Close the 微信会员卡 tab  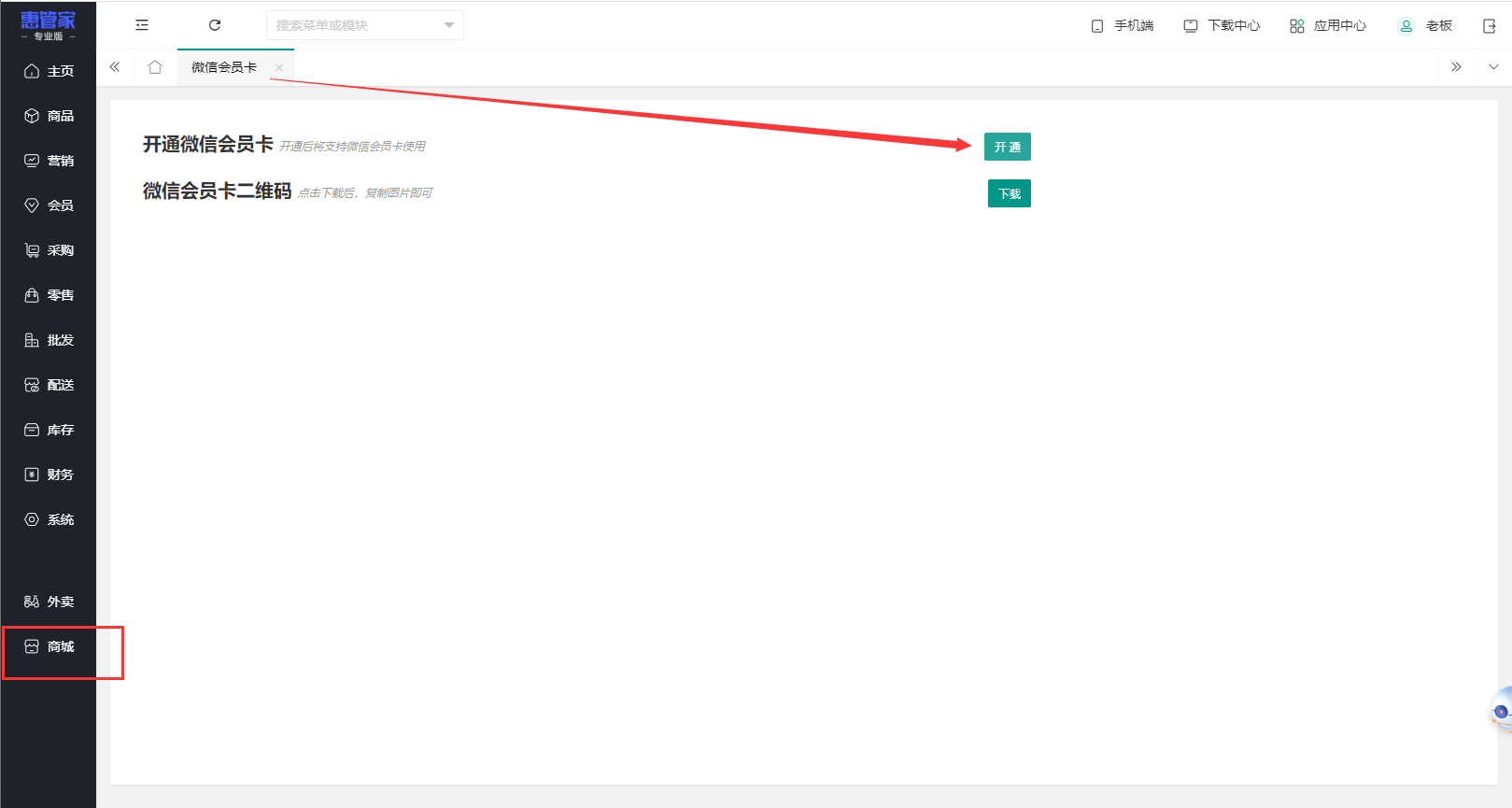[x=279, y=67]
